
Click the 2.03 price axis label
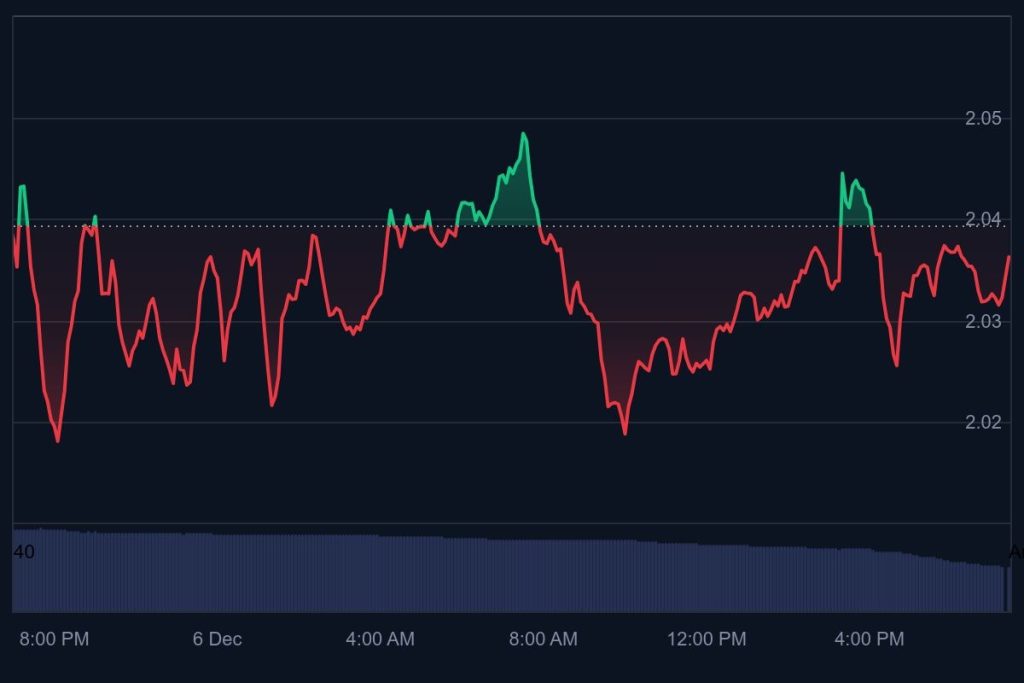click(982, 322)
